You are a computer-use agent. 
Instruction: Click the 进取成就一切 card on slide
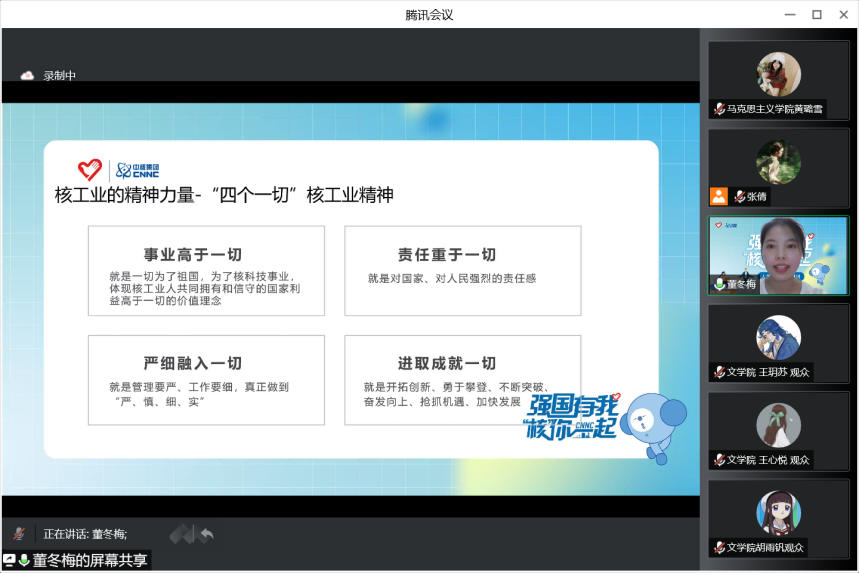(462, 381)
